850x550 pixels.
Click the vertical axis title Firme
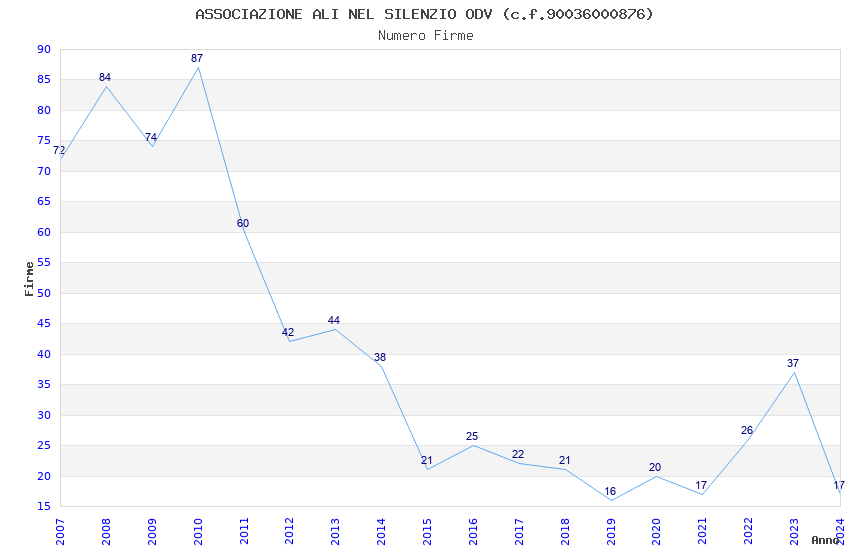click(29, 279)
